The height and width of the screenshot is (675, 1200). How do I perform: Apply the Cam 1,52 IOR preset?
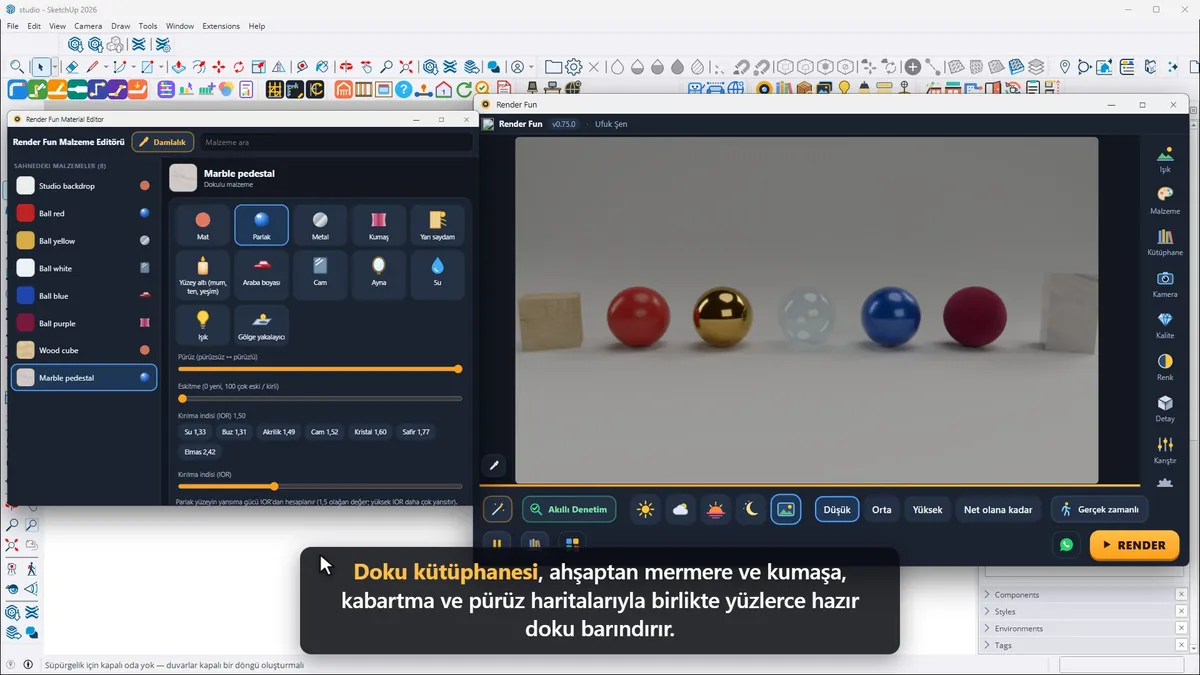[x=324, y=432]
